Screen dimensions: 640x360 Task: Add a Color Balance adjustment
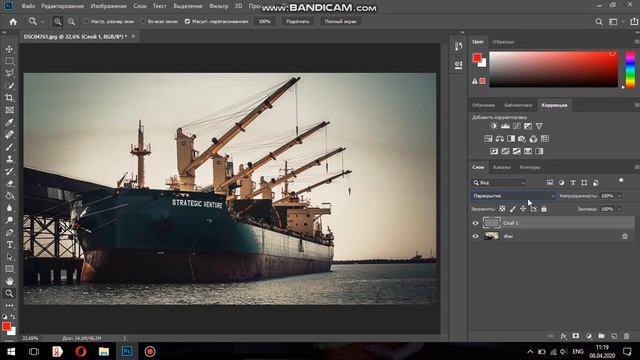point(500,139)
